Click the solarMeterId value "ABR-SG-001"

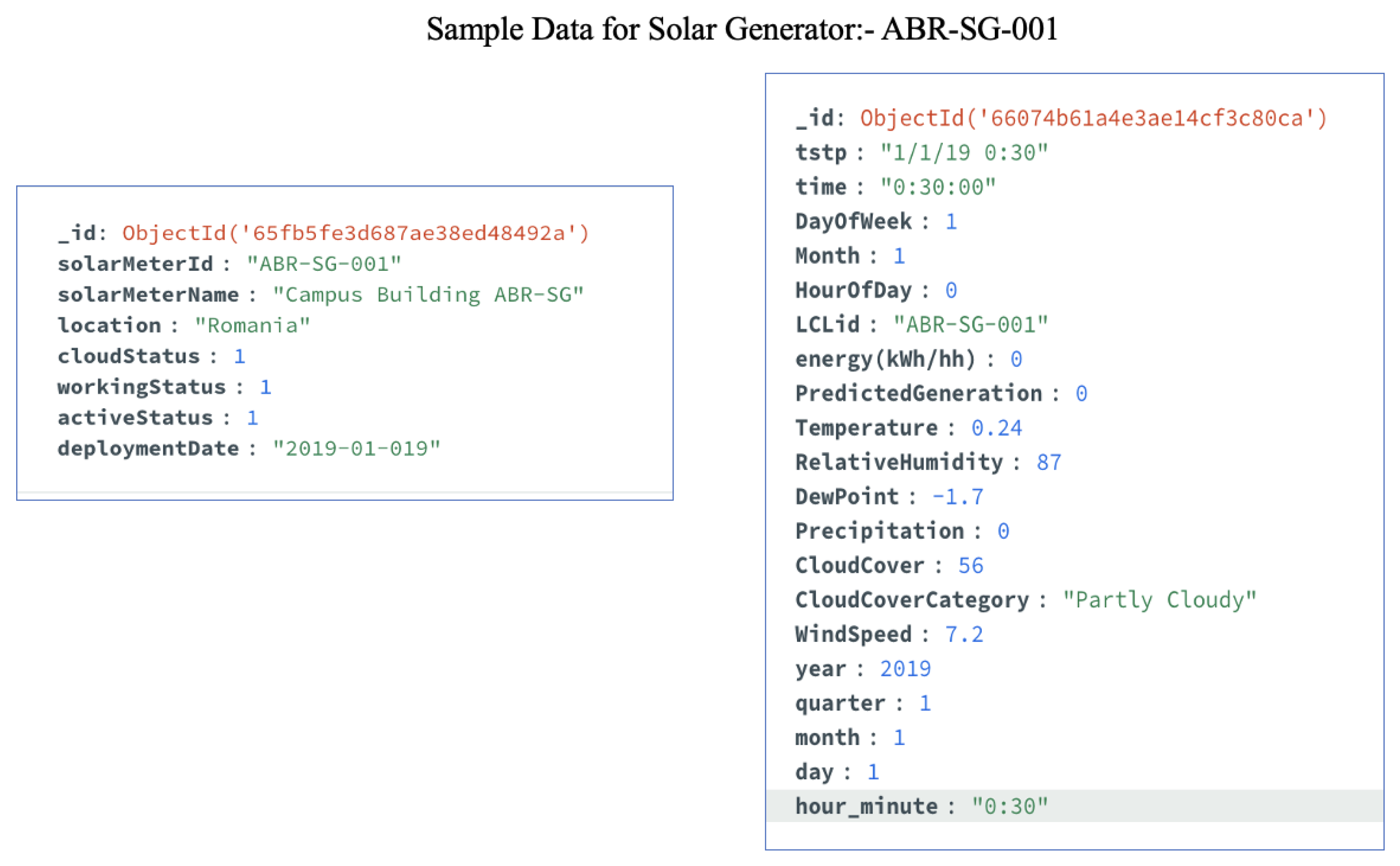(324, 264)
